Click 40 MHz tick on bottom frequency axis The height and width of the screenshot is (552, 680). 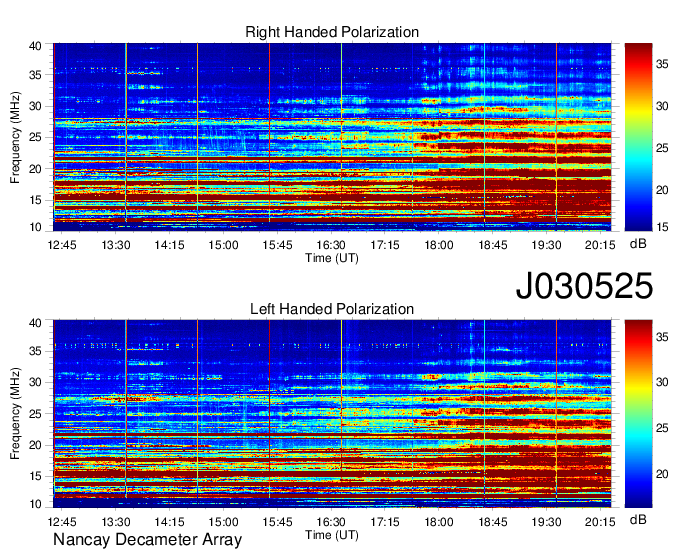[x=36, y=323]
